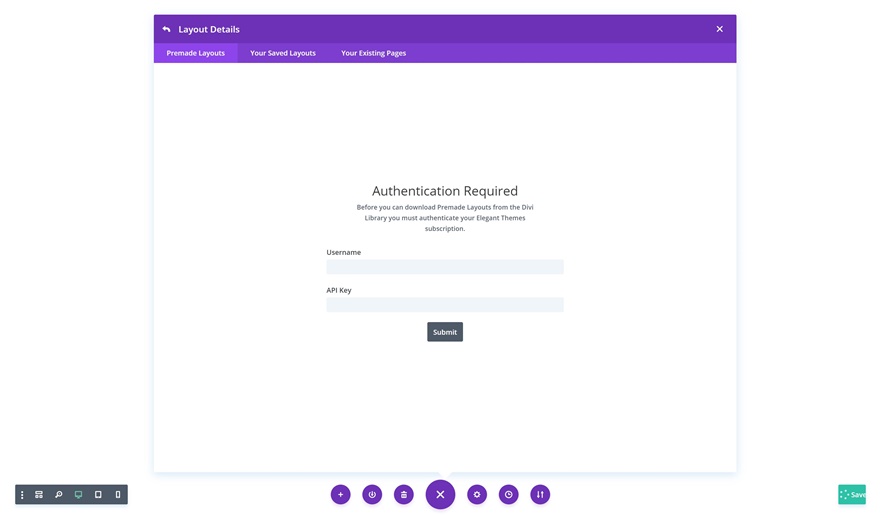Clear layout with trash icon
The width and height of the screenshot is (880, 515).
point(404,495)
